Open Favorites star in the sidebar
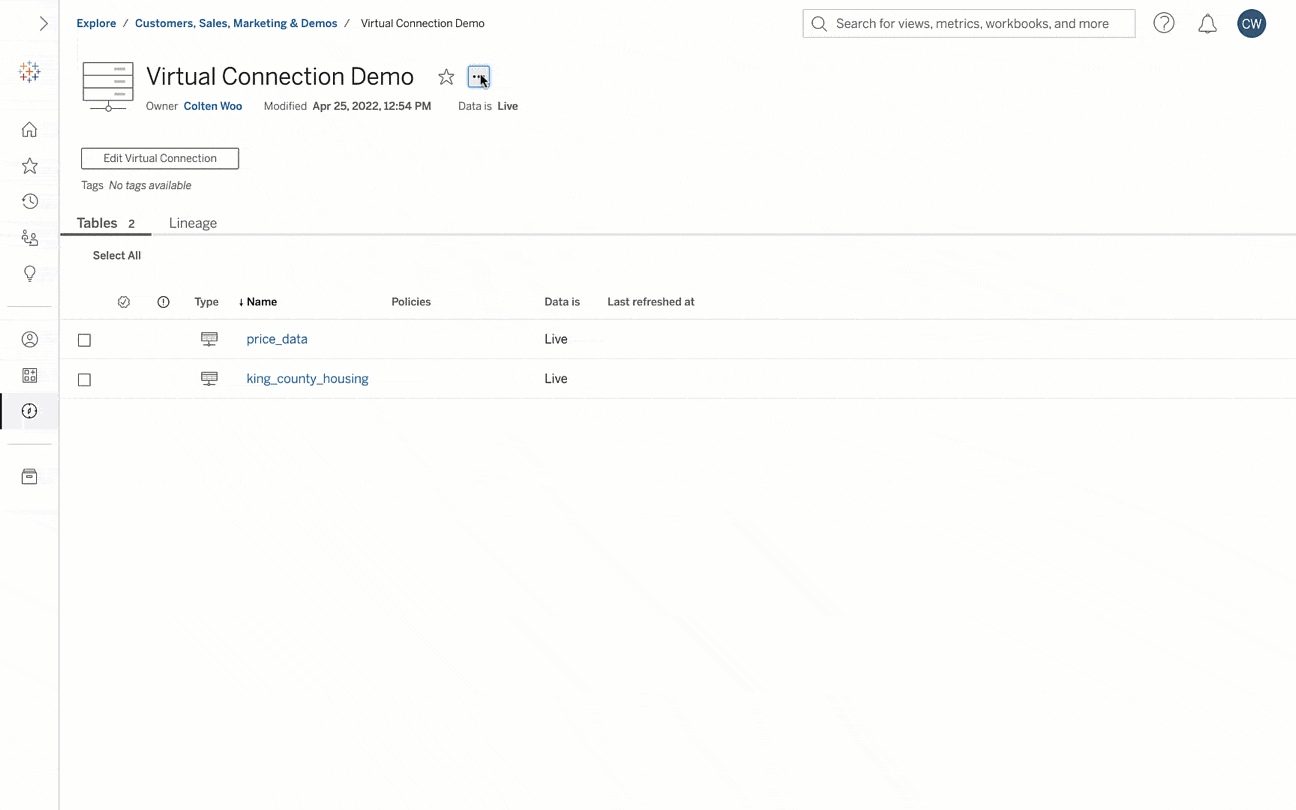Screen dimensions: 1296x810 click(x=30, y=166)
